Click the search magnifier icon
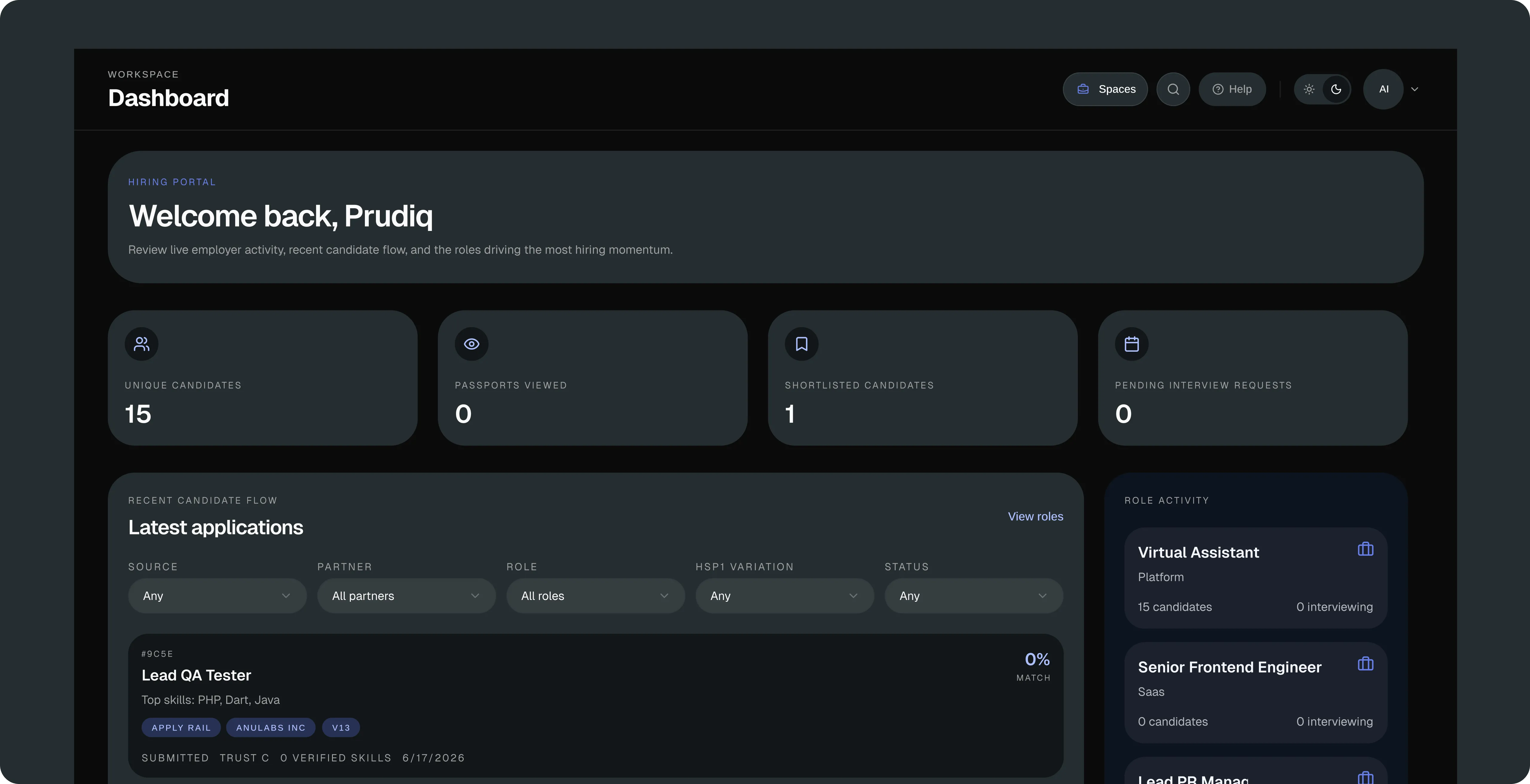 1173,89
